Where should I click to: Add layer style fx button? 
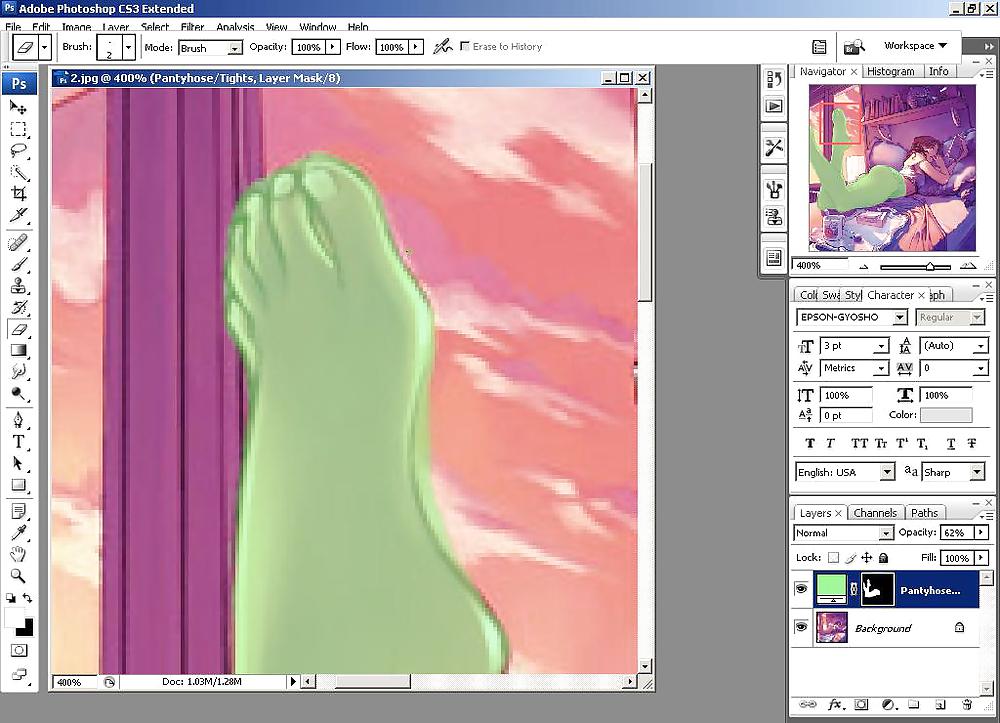click(834, 705)
